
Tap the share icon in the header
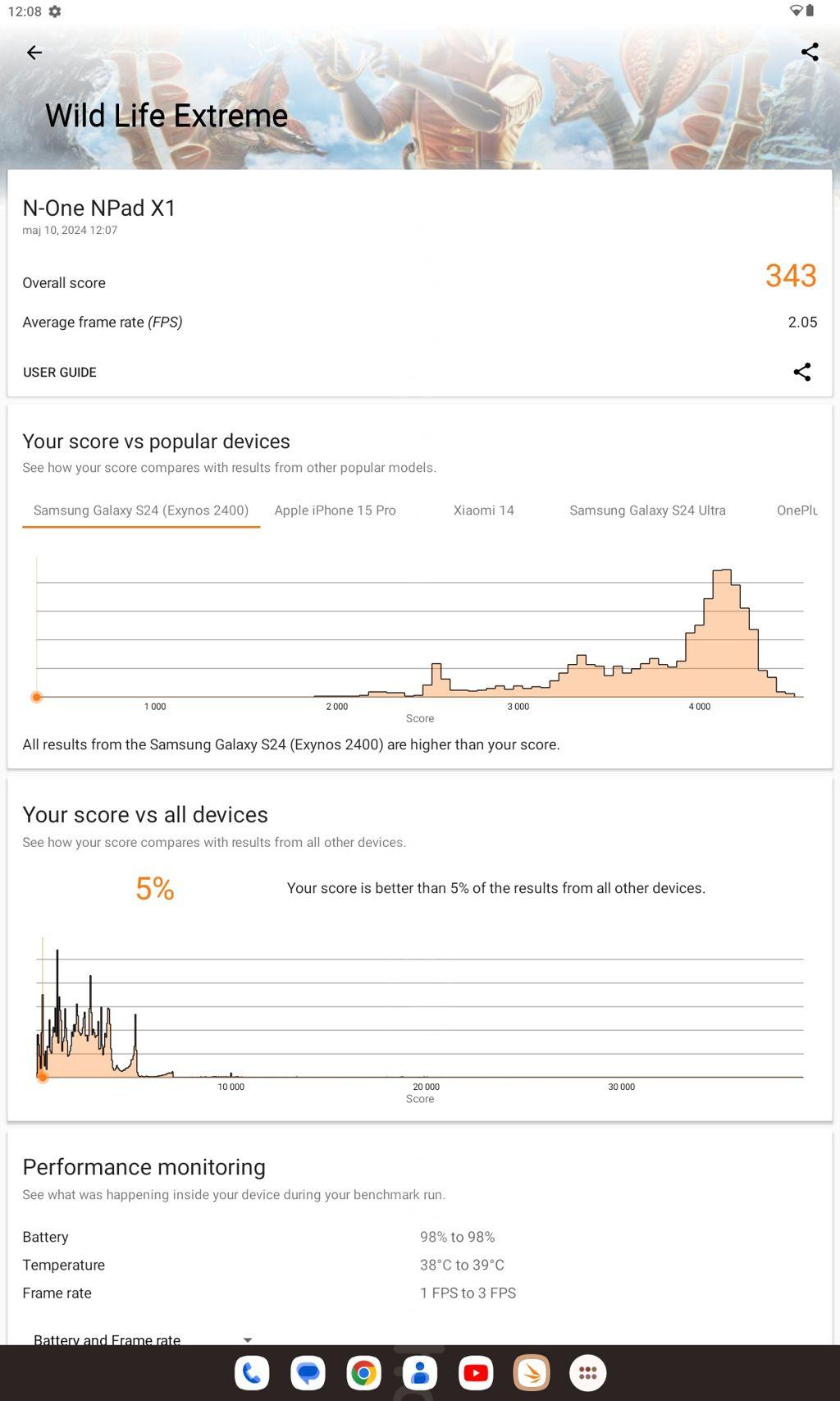pyautogui.click(x=810, y=53)
